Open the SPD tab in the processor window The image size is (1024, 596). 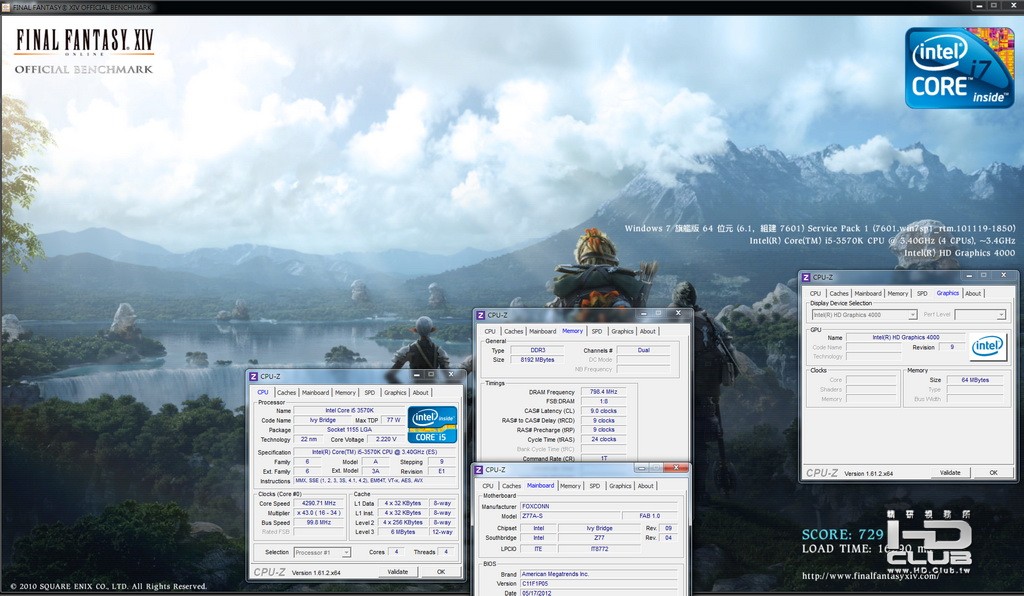click(x=370, y=393)
